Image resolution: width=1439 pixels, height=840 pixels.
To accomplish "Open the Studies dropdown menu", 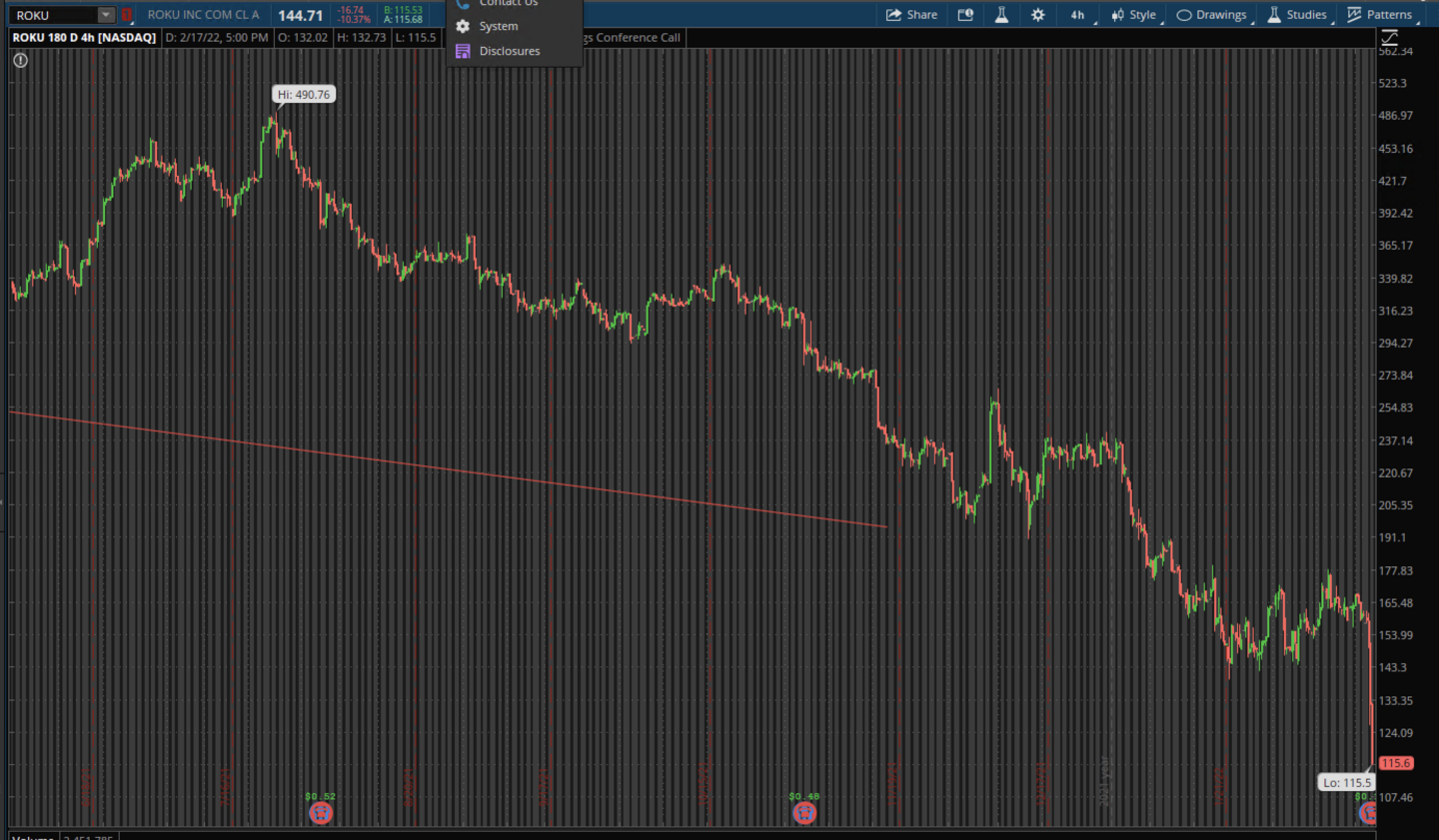I will click(1299, 15).
